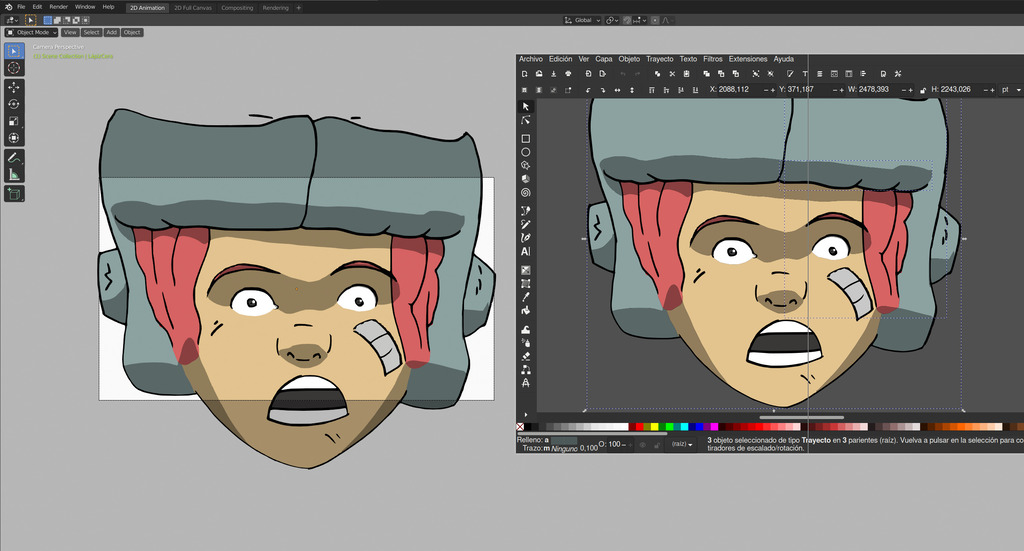Pick the yellow swatch in Inkscape palette
Screen dimensions: 1024x551
click(x=654, y=427)
